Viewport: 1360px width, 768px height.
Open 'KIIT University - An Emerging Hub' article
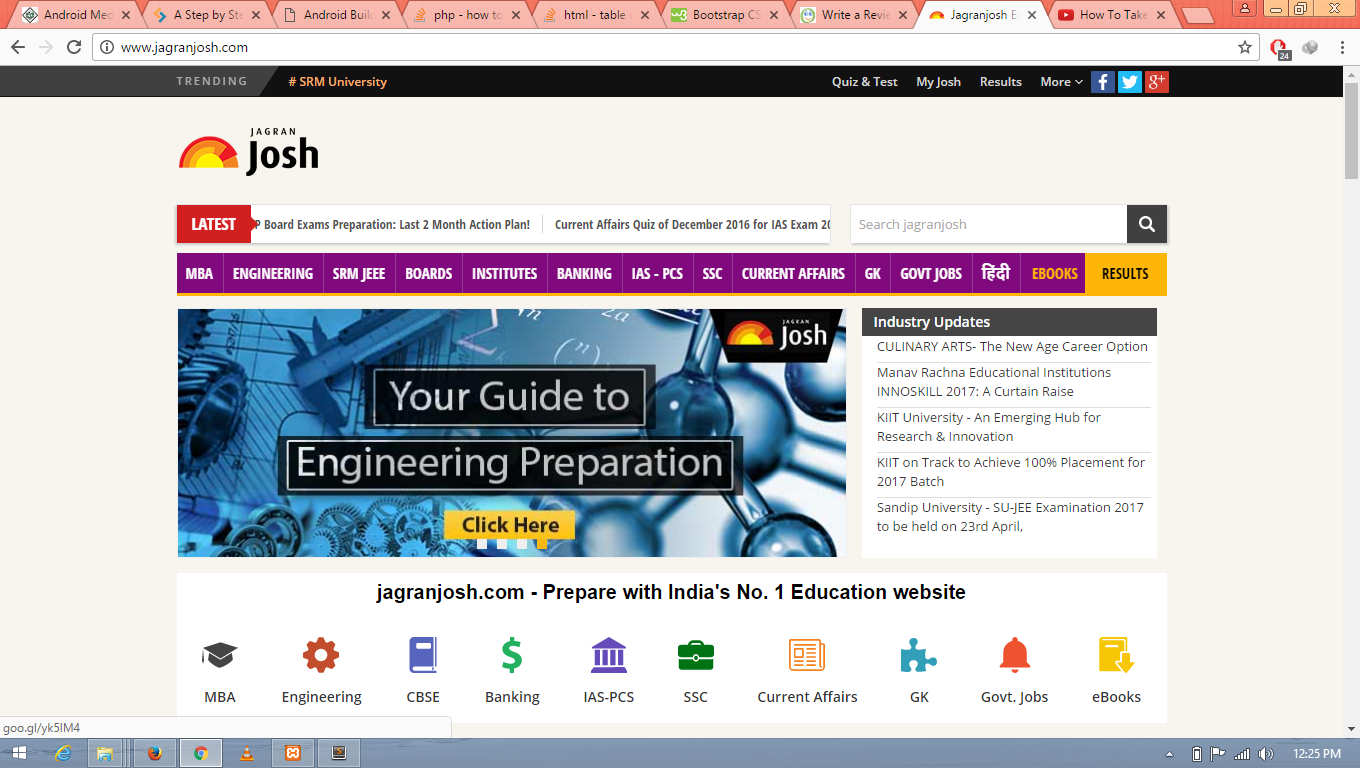click(989, 427)
